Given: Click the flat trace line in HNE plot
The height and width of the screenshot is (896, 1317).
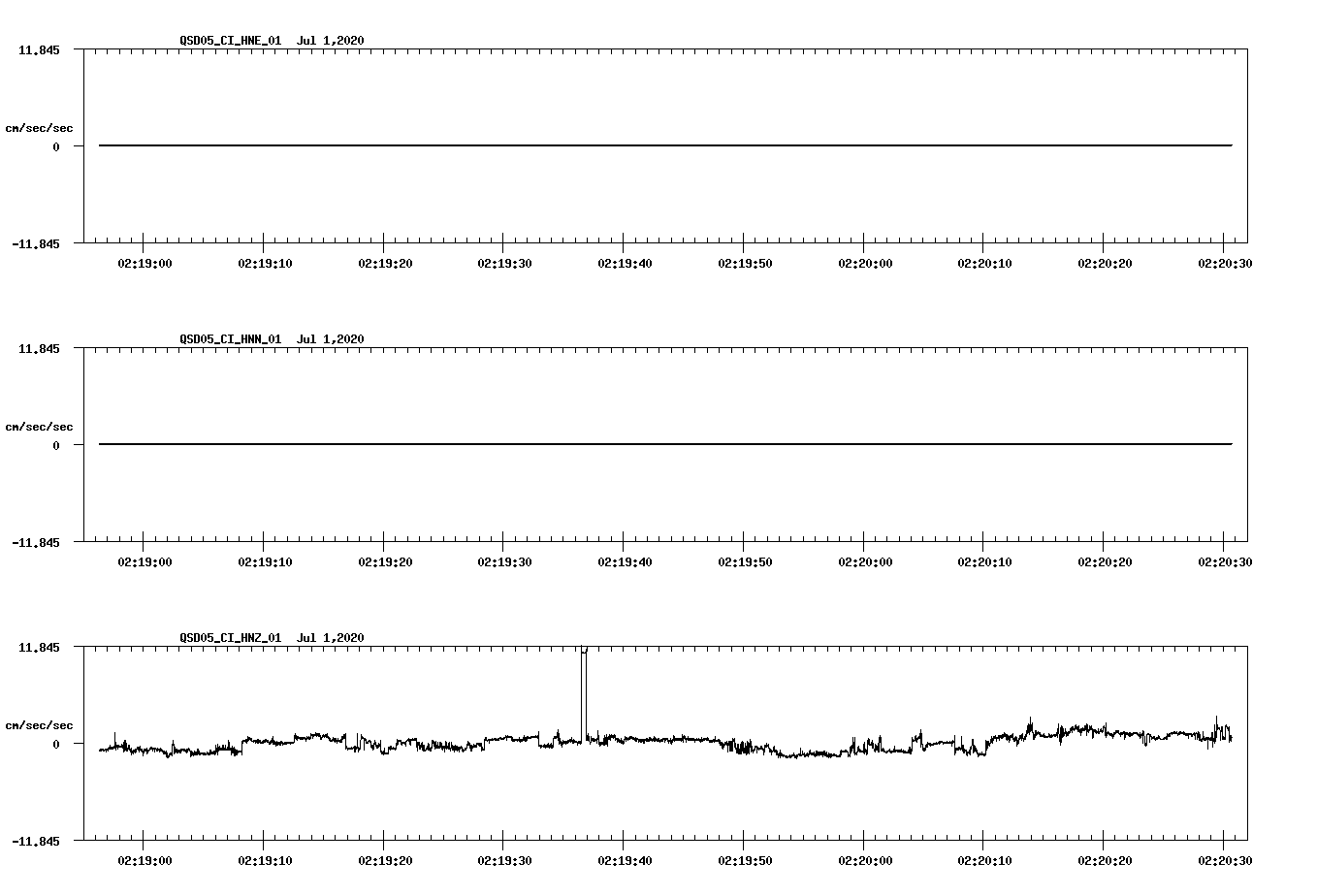Looking at the screenshot, I should (665, 145).
